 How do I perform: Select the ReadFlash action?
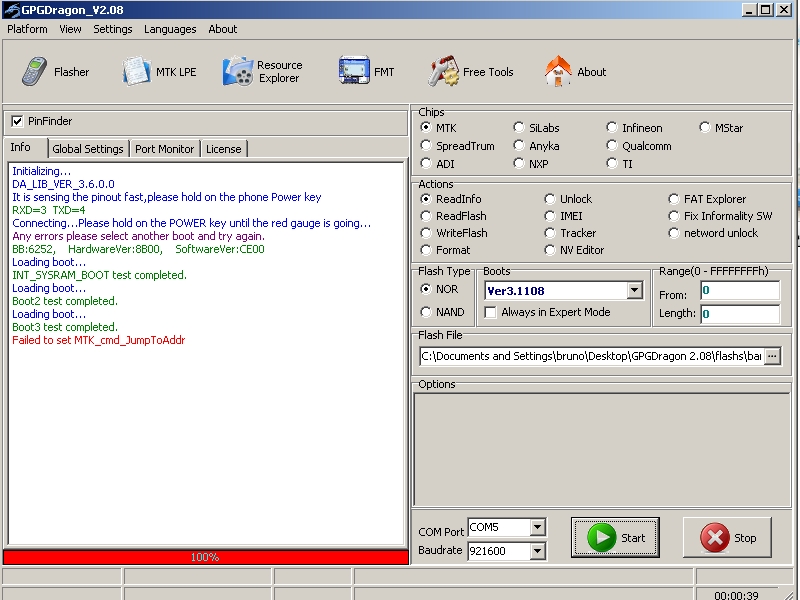click(426, 216)
